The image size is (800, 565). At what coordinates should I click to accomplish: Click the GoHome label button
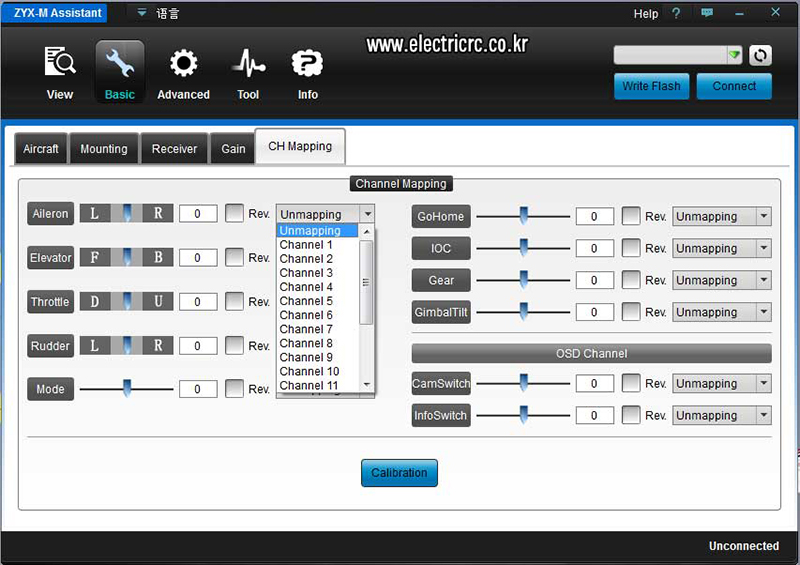point(441,216)
